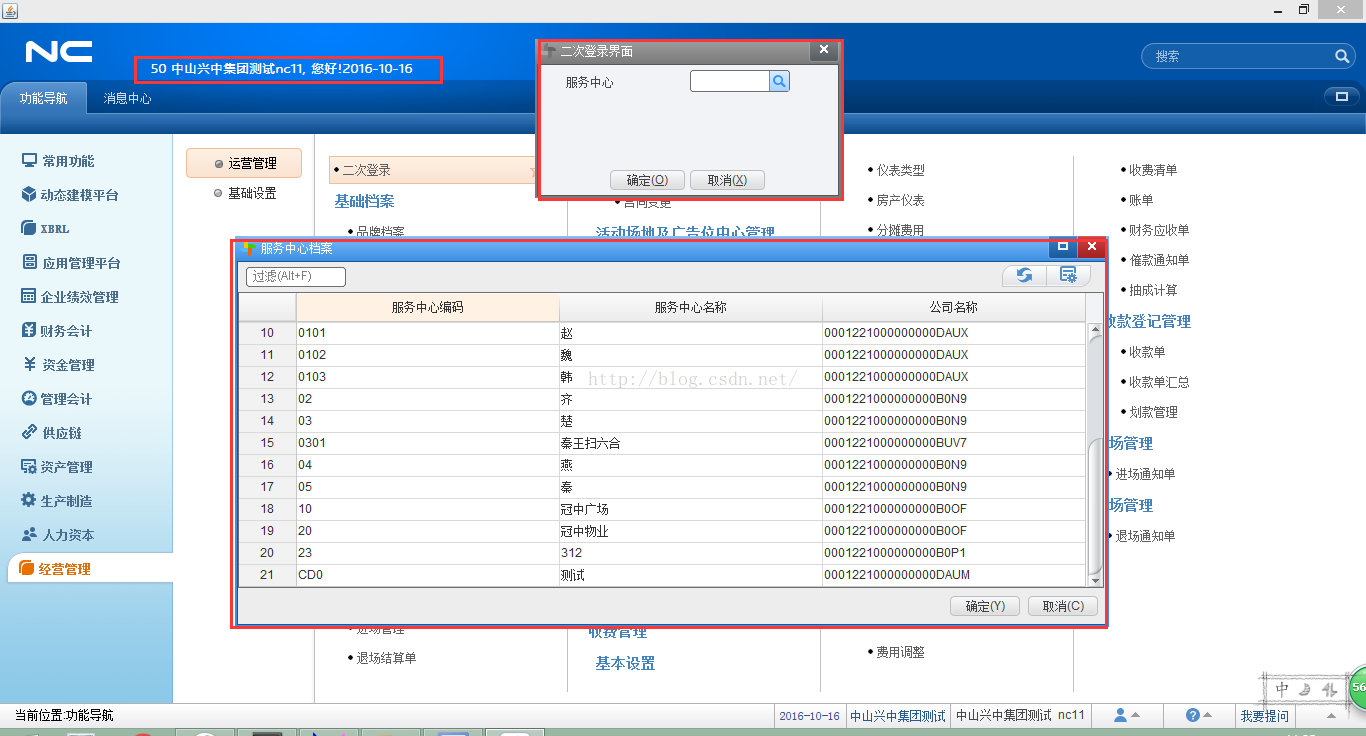Open 仪表类型 menu link

click(901, 170)
